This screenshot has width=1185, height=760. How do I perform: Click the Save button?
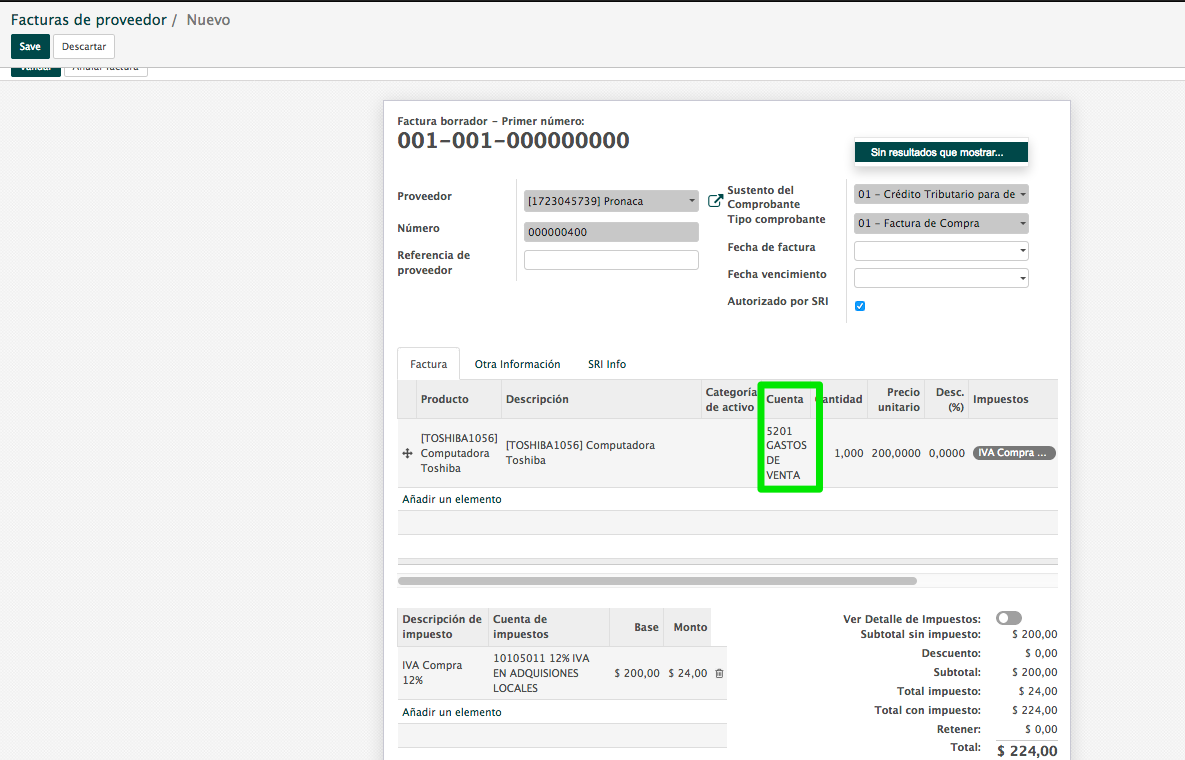pos(30,46)
